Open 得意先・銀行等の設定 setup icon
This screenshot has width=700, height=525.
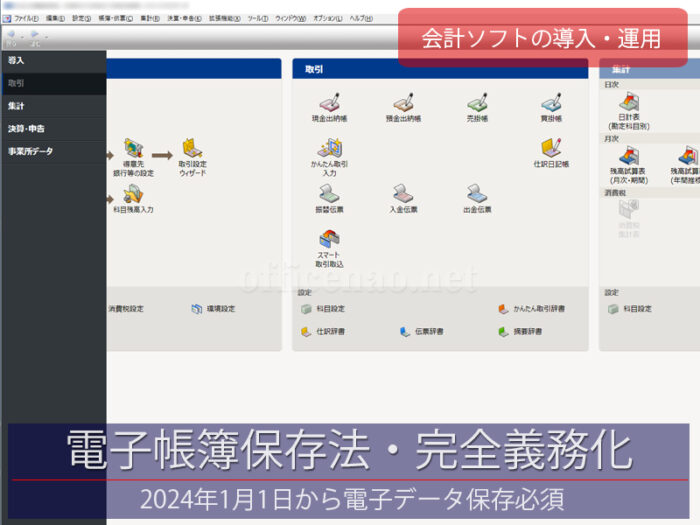pyautogui.click(x=133, y=157)
